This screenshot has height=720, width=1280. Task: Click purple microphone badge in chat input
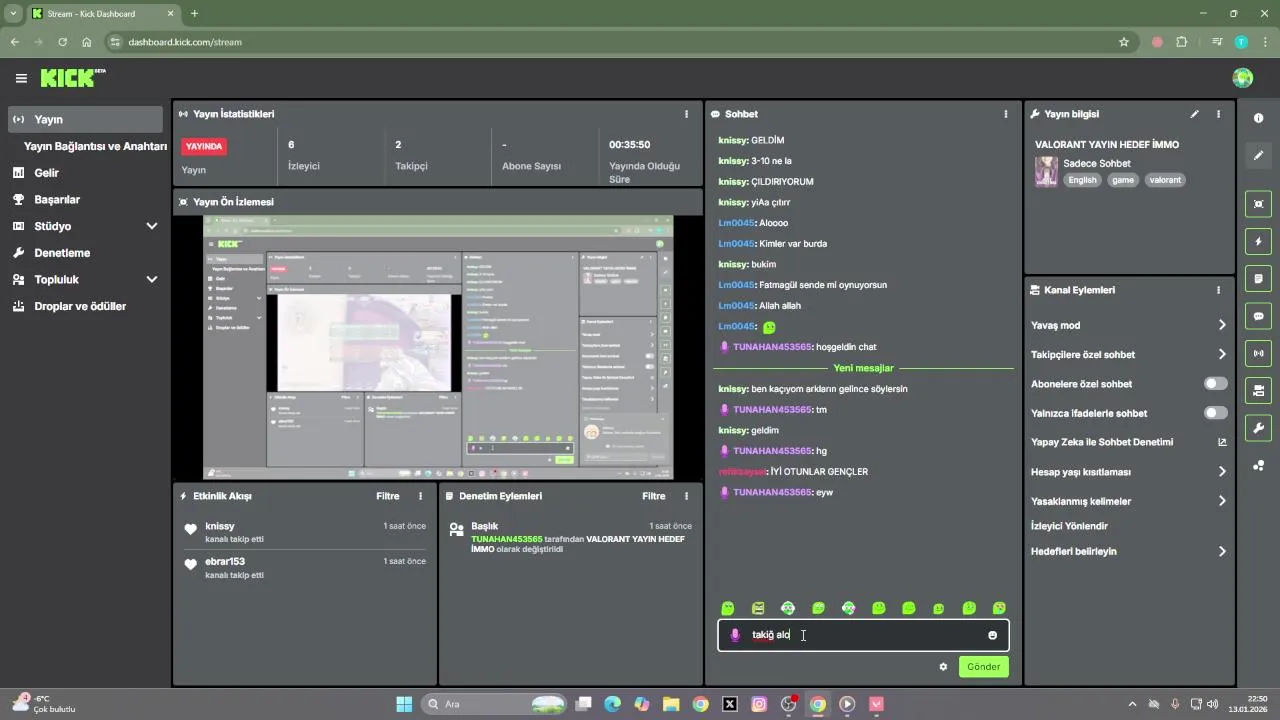pyautogui.click(x=735, y=635)
